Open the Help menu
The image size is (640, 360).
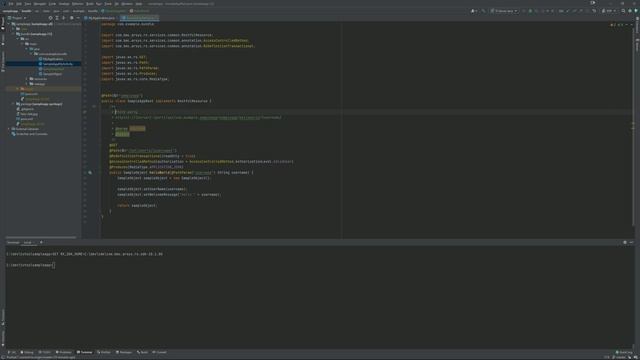(139, 4)
